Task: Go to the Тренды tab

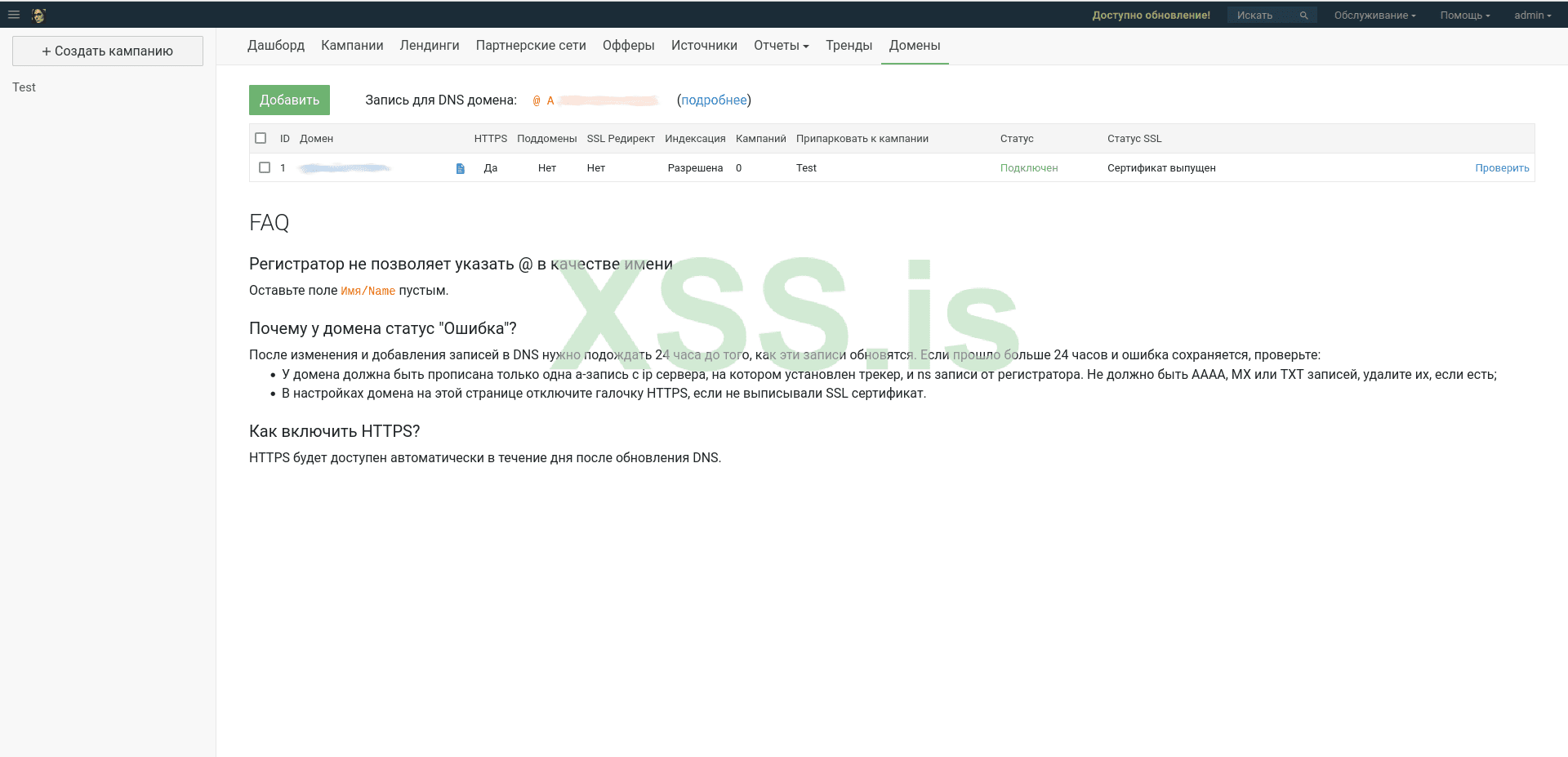Action: click(x=849, y=46)
